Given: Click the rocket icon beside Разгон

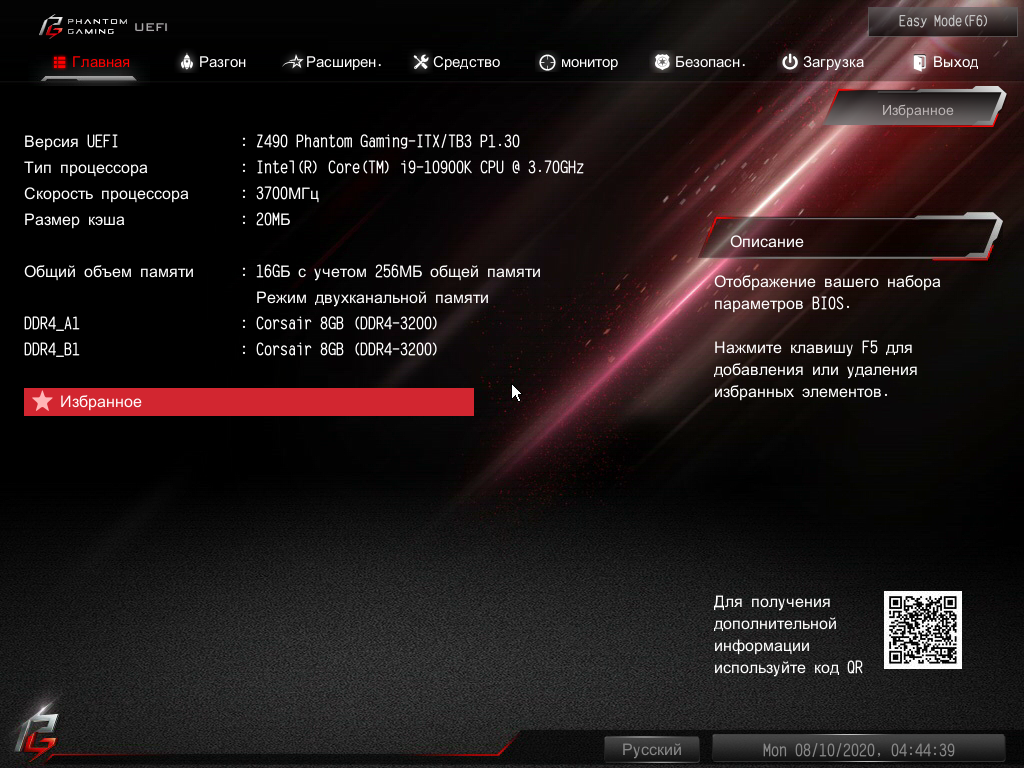Looking at the screenshot, I should click(187, 62).
